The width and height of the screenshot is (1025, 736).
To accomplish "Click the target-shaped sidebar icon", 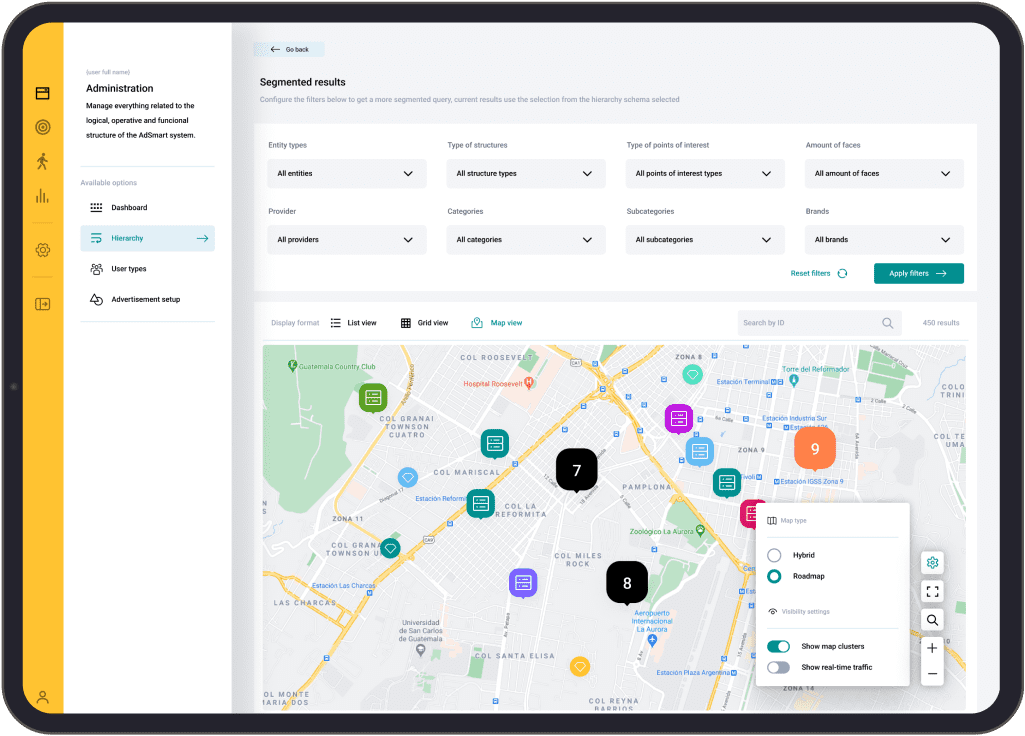I will tap(42, 127).
